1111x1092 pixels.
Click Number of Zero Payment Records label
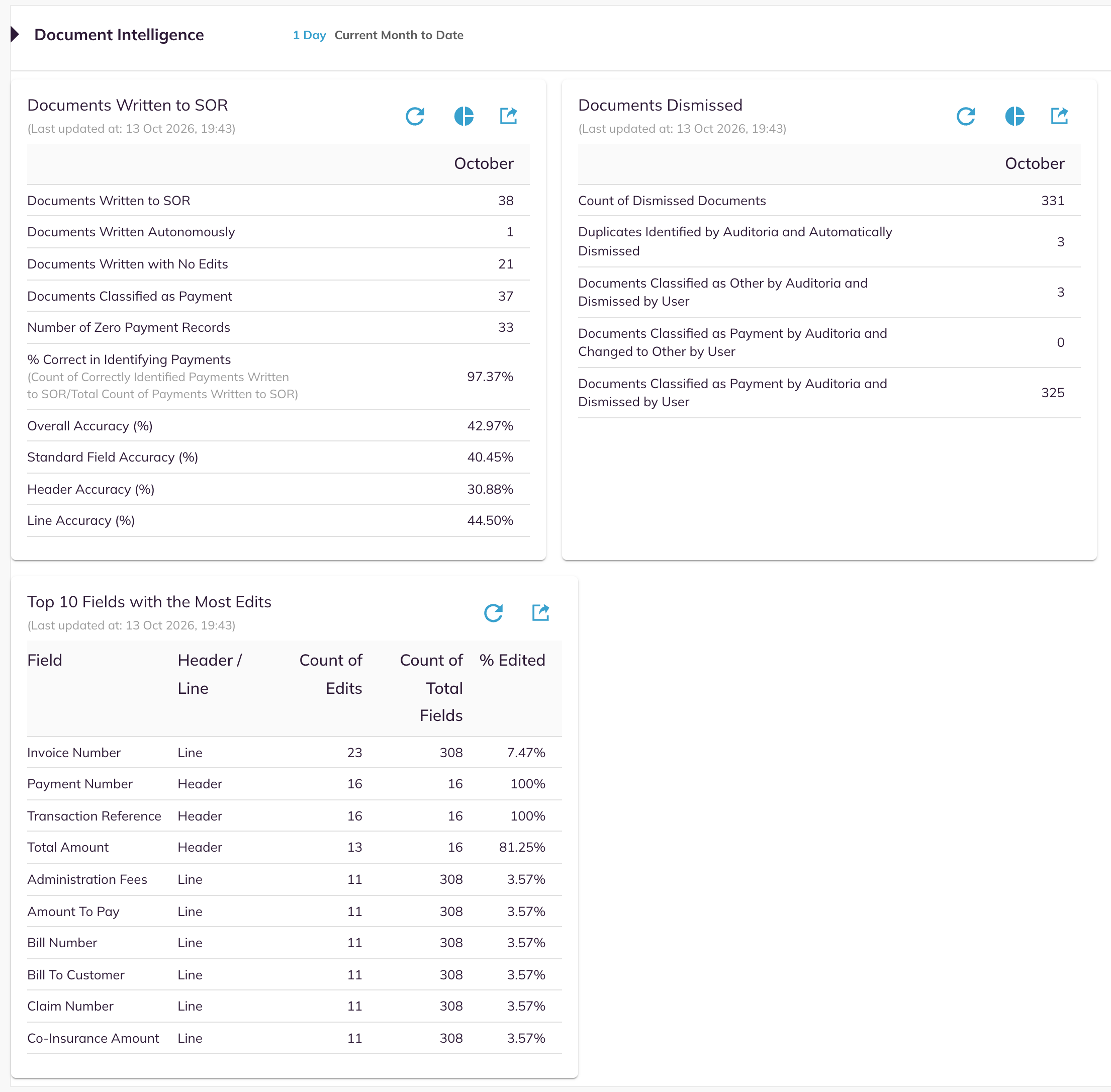point(129,327)
